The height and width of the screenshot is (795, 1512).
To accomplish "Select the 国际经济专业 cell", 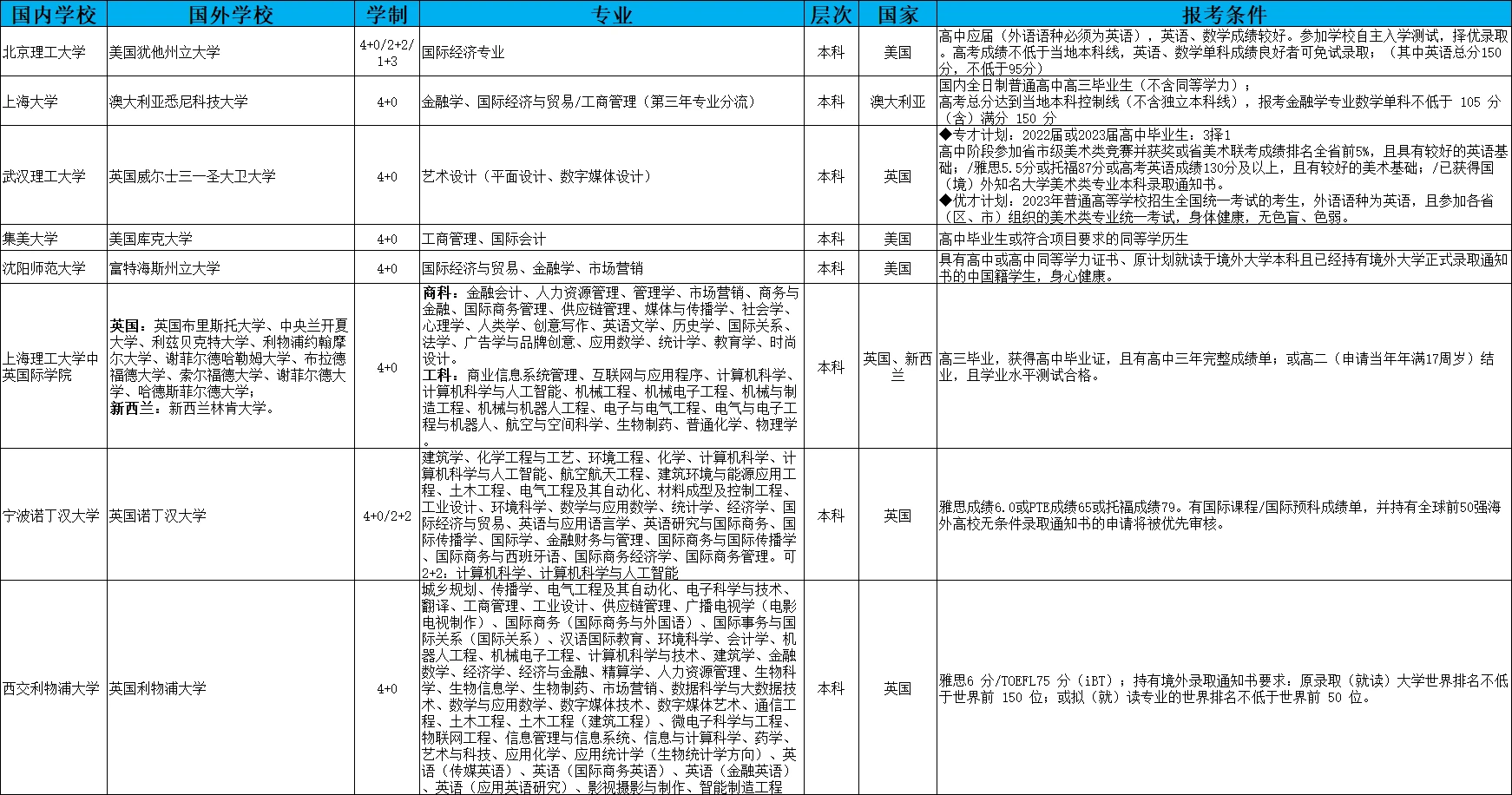I will pyautogui.click(x=463, y=52).
